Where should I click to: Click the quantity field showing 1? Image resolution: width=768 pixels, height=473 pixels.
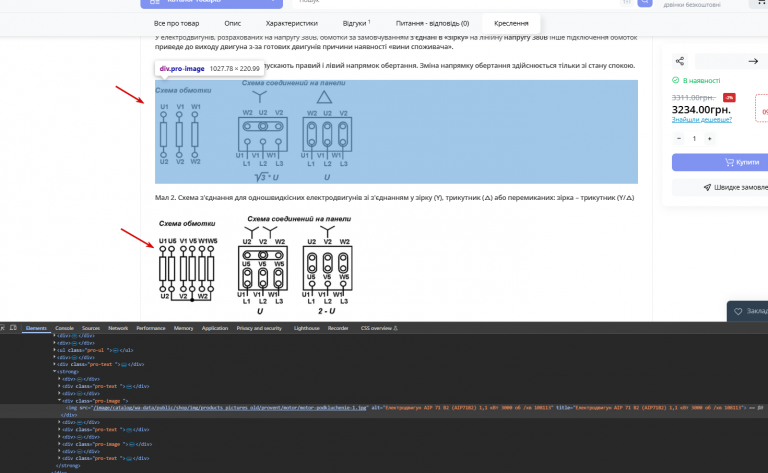(694, 139)
